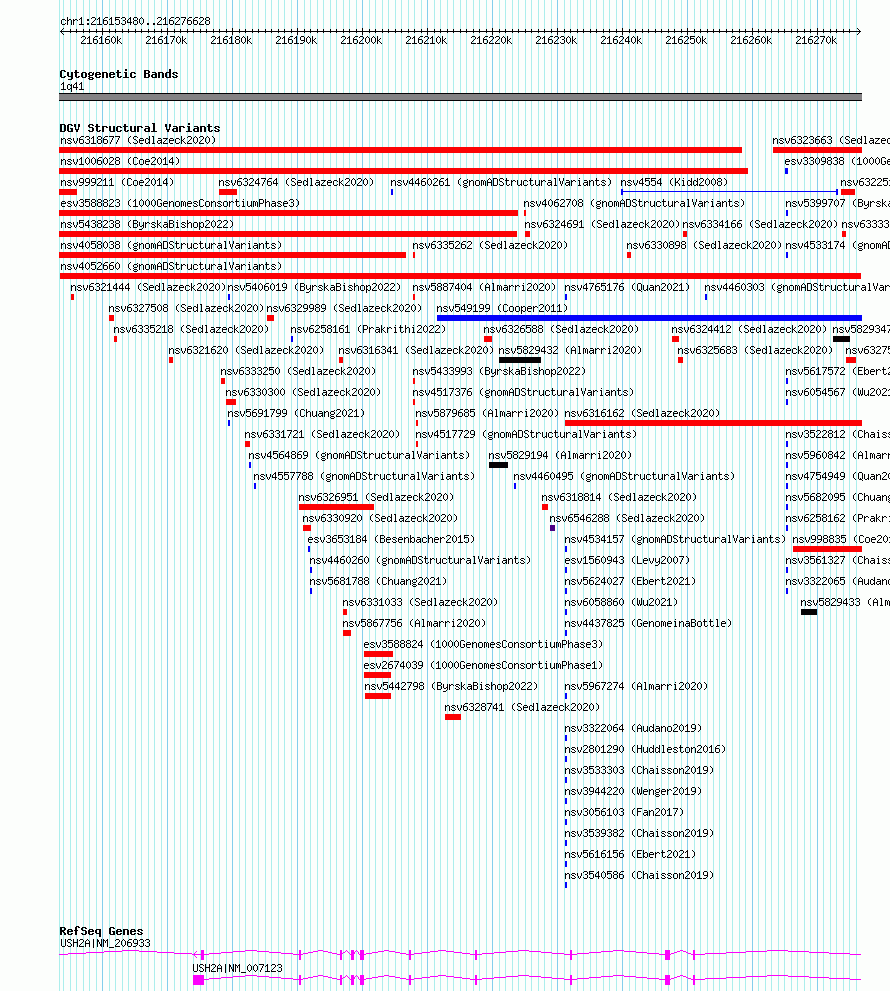
Task: Click the red nsv6326951 variant bar
Action: tap(336, 507)
